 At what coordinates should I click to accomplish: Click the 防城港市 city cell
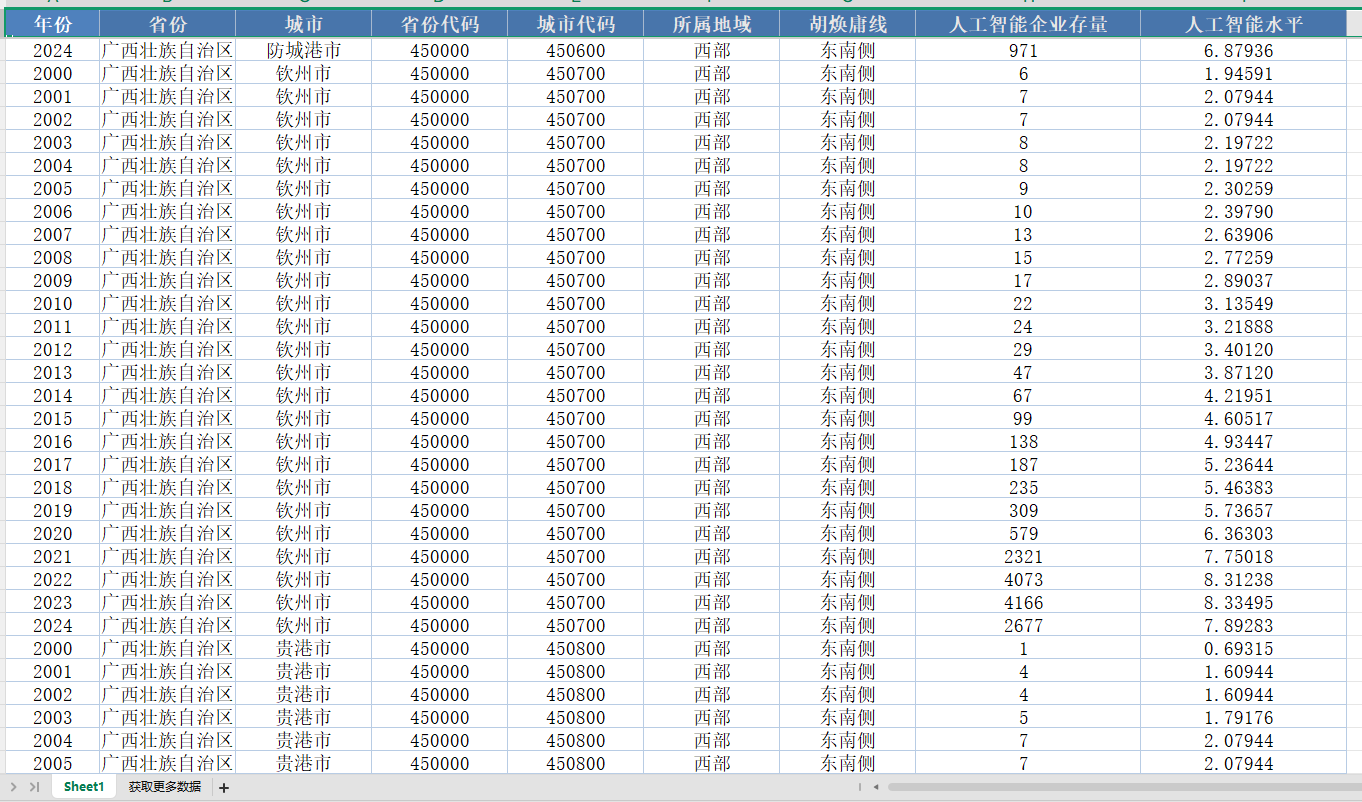click(303, 50)
